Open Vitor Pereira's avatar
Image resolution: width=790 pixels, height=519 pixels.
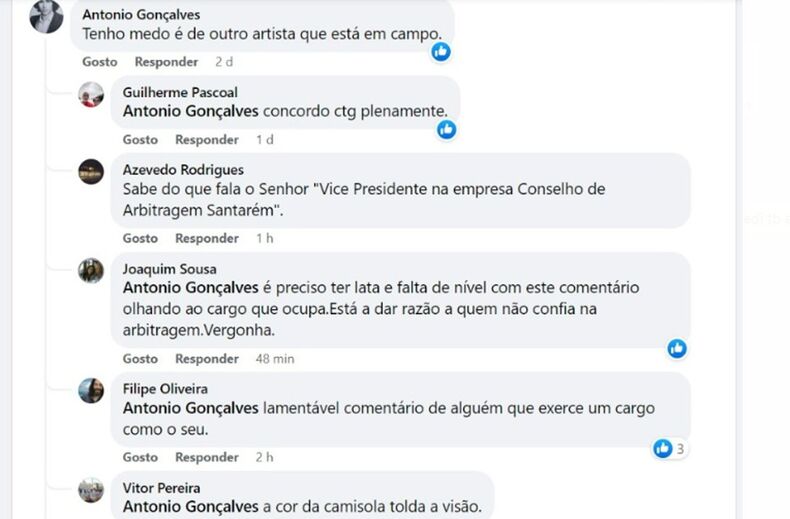click(91, 489)
